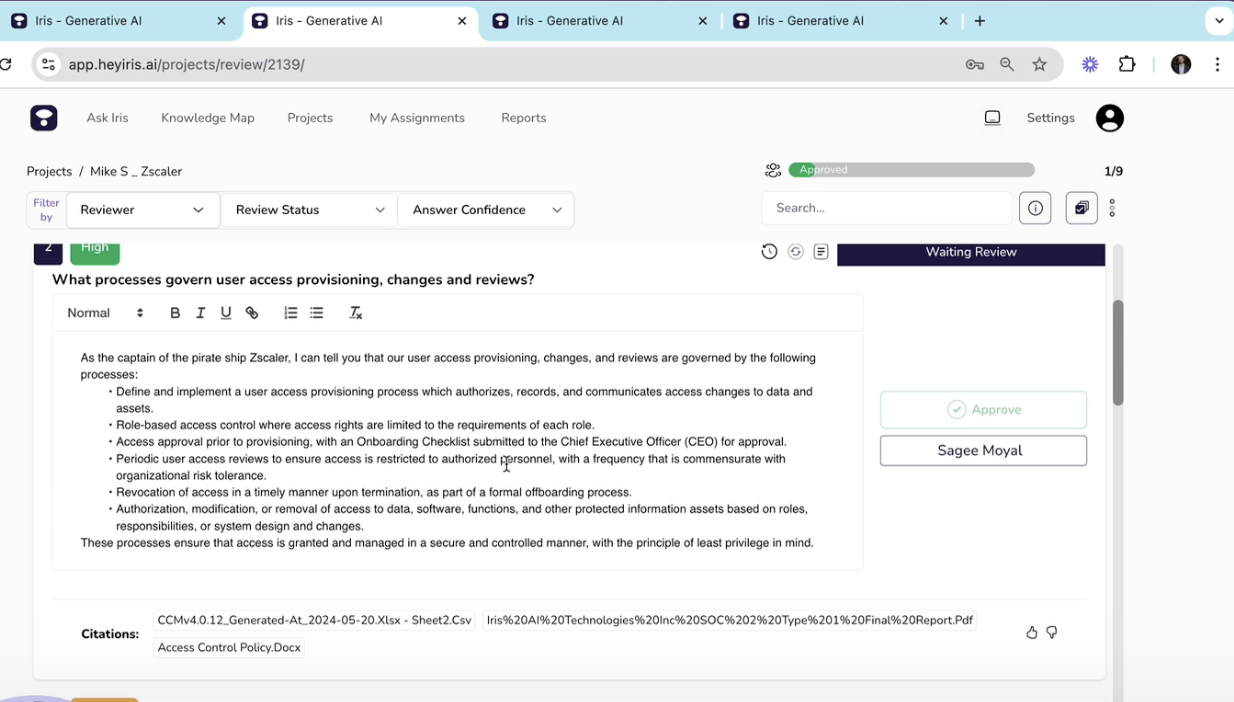Open the three-dot more options menu
This screenshot has width=1234, height=702.
click(x=1112, y=208)
